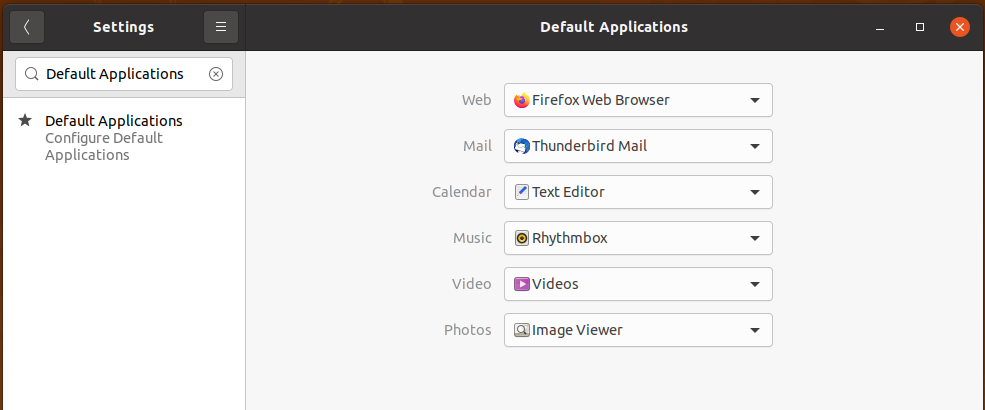Click the Video label

(x=472, y=284)
